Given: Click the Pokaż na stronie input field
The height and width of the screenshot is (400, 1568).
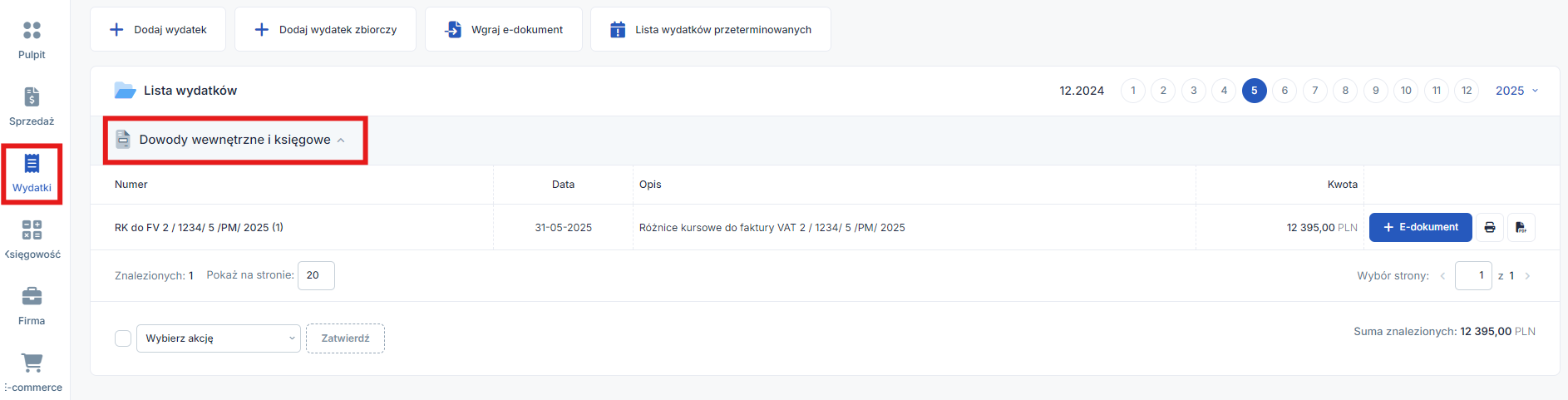Looking at the screenshot, I should point(316,275).
